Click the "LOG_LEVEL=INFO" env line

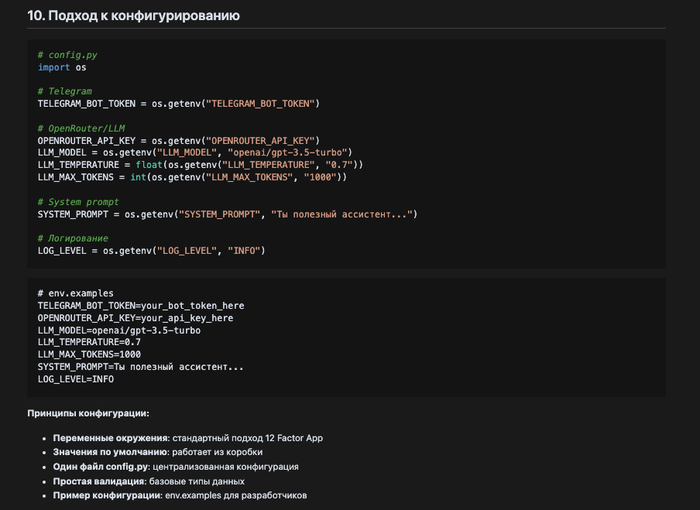point(76,379)
